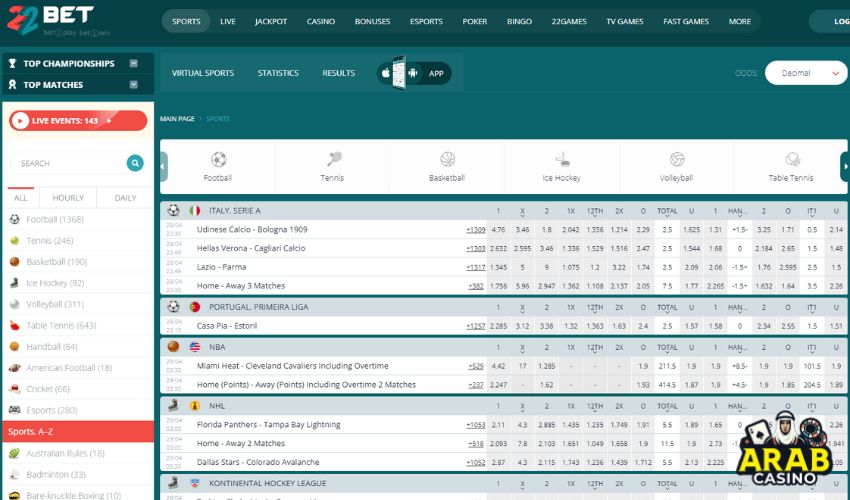The image size is (850, 500).
Task: Expand +529 markets for Miami Heat game
Action: [476, 366]
